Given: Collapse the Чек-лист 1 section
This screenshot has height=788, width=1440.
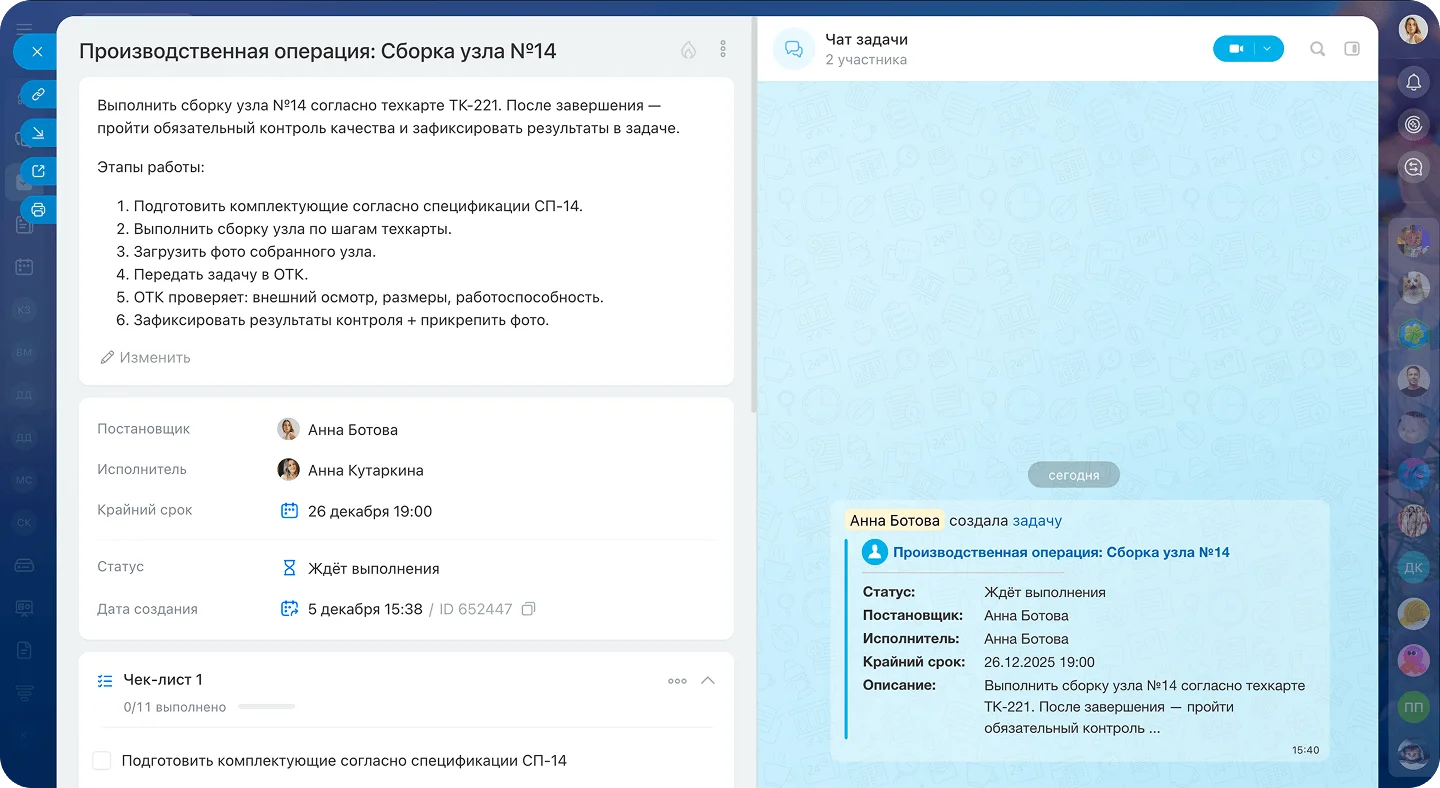Looking at the screenshot, I should pos(708,680).
